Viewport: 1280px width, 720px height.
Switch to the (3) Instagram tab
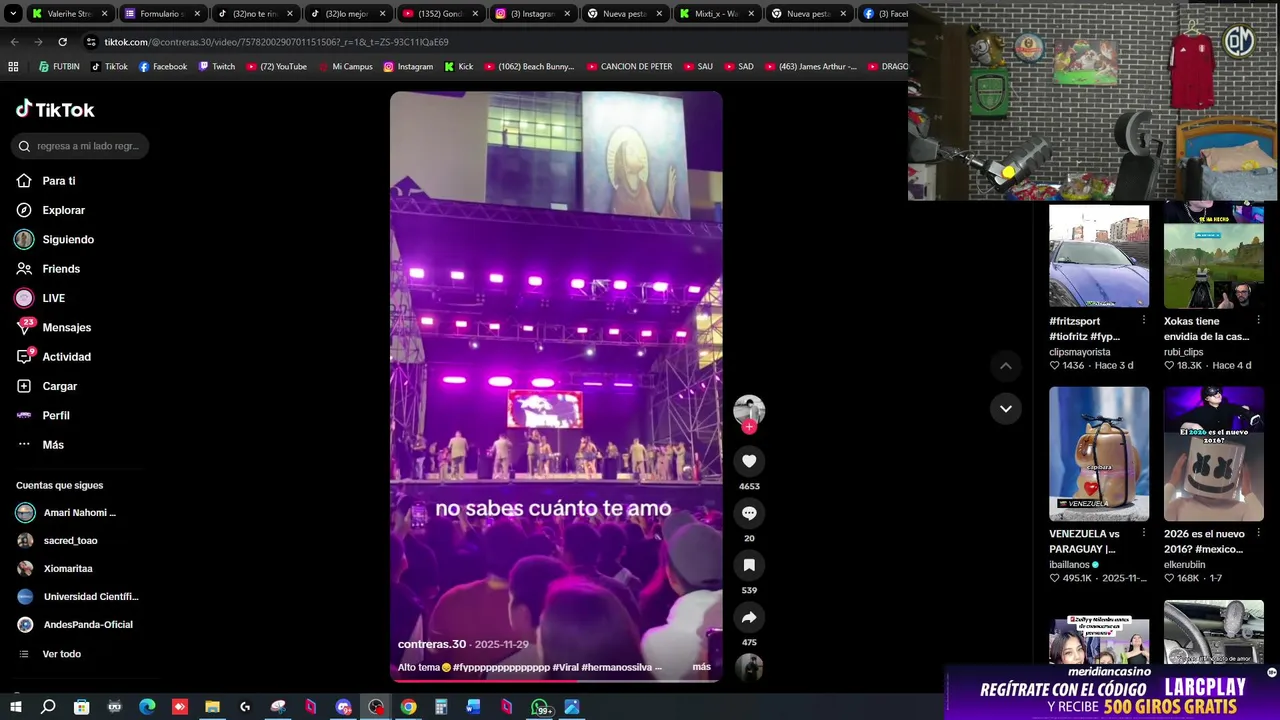point(533,14)
